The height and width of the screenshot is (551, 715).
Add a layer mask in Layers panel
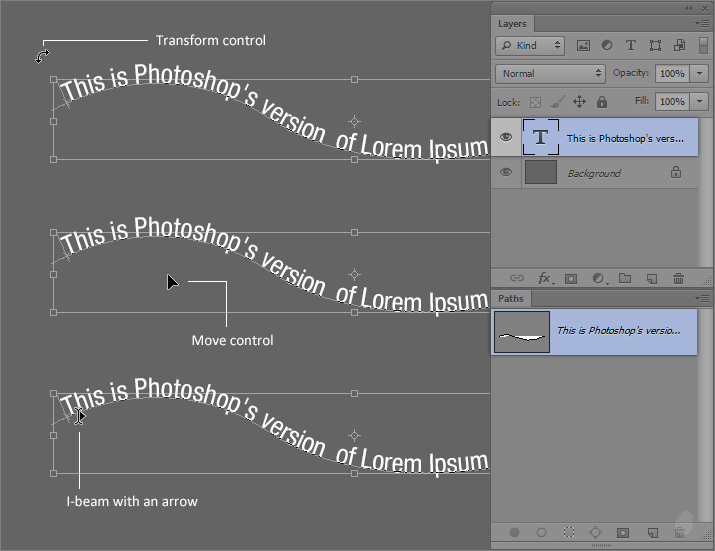[x=572, y=278]
